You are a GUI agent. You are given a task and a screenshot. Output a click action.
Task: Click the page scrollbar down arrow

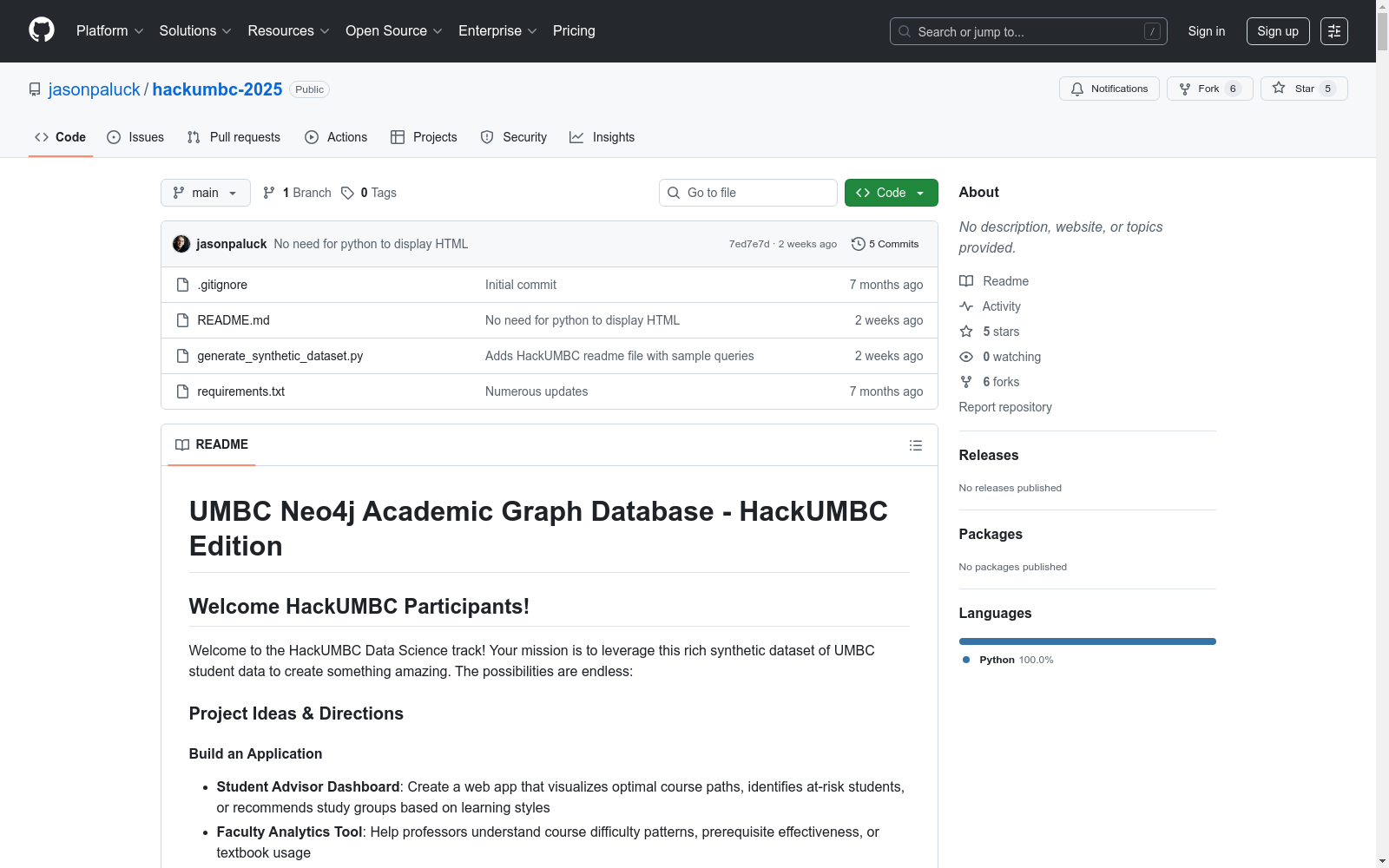click(x=1382, y=861)
